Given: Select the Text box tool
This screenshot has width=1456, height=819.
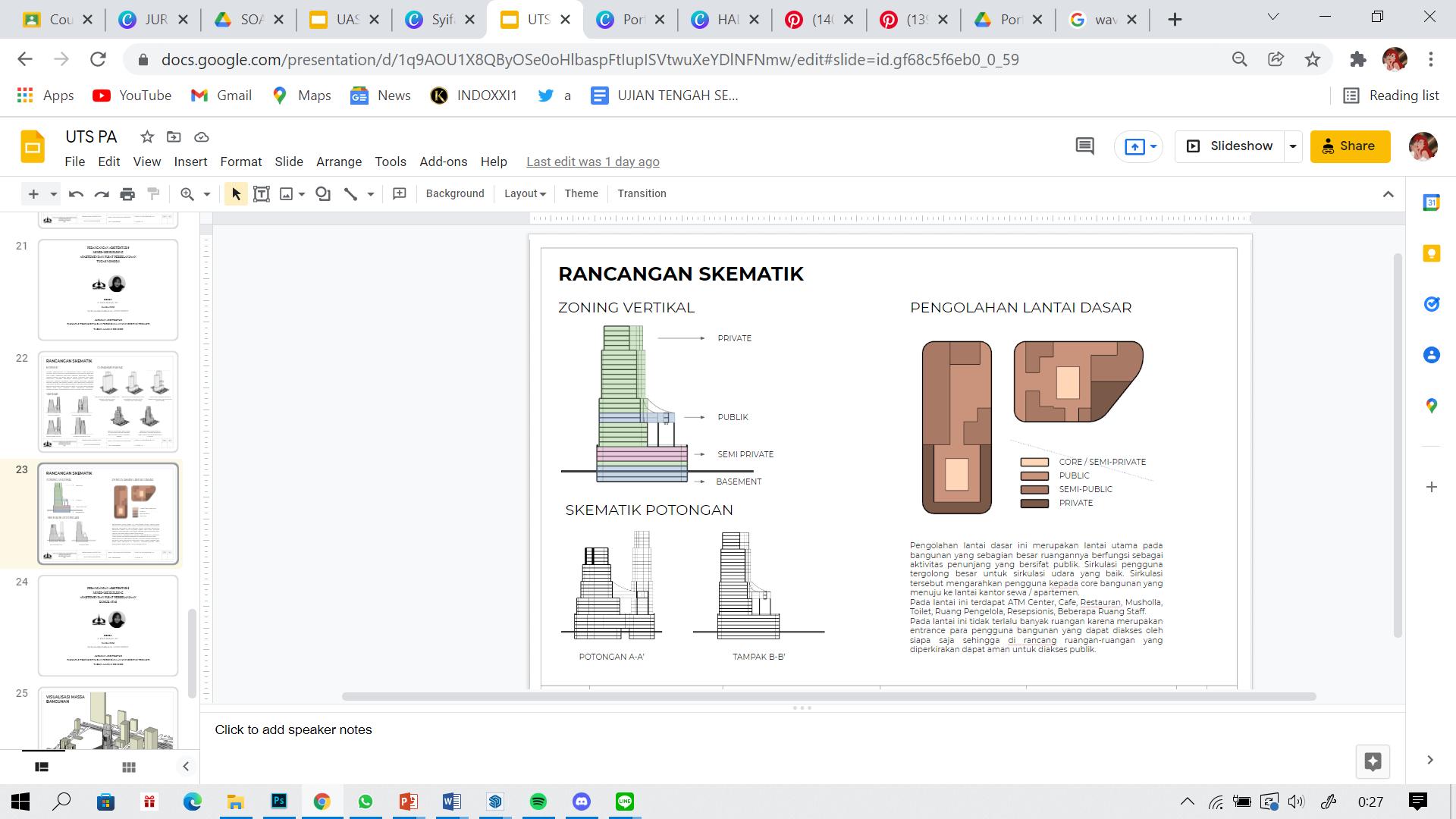Looking at the screenshot, I should [261, 194].
